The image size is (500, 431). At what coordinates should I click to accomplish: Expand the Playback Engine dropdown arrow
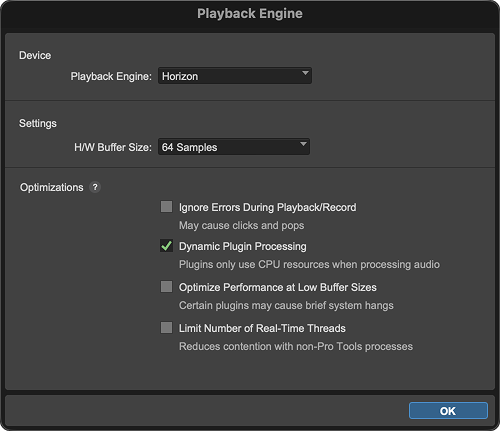click(305, 73)
